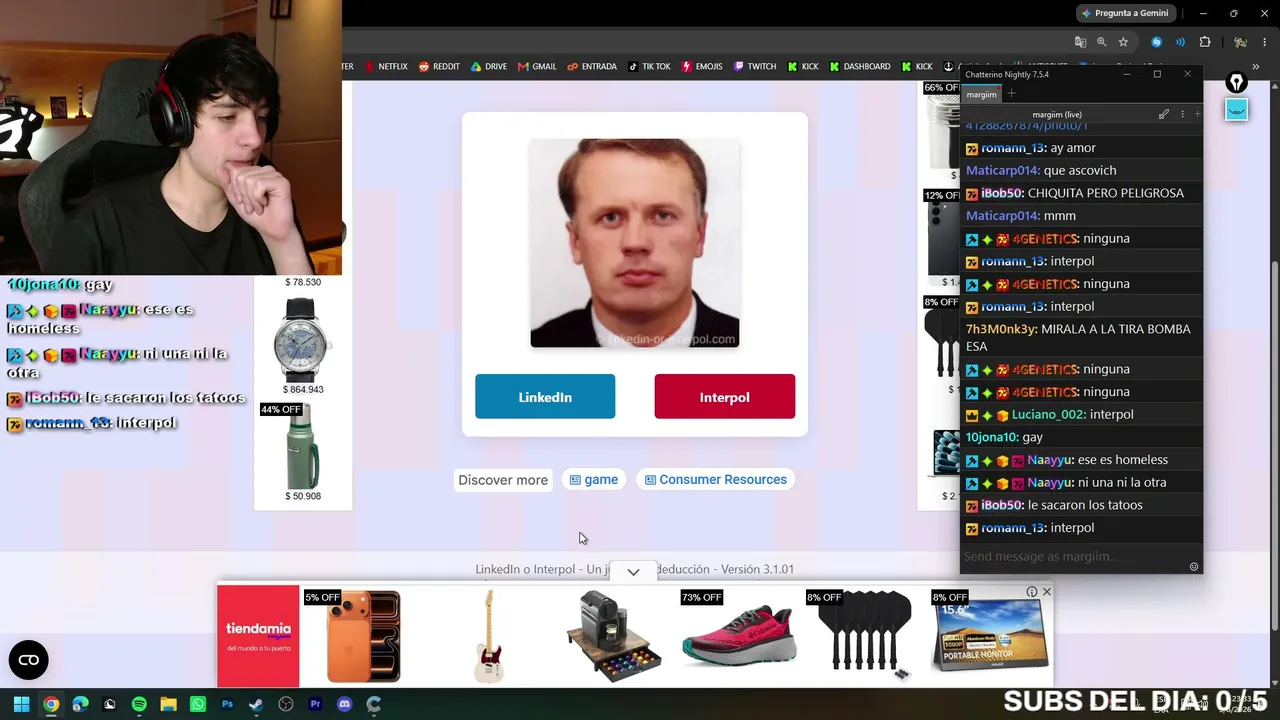
Task: Open the pink running shoe ad
Action: tap(739, 637)
